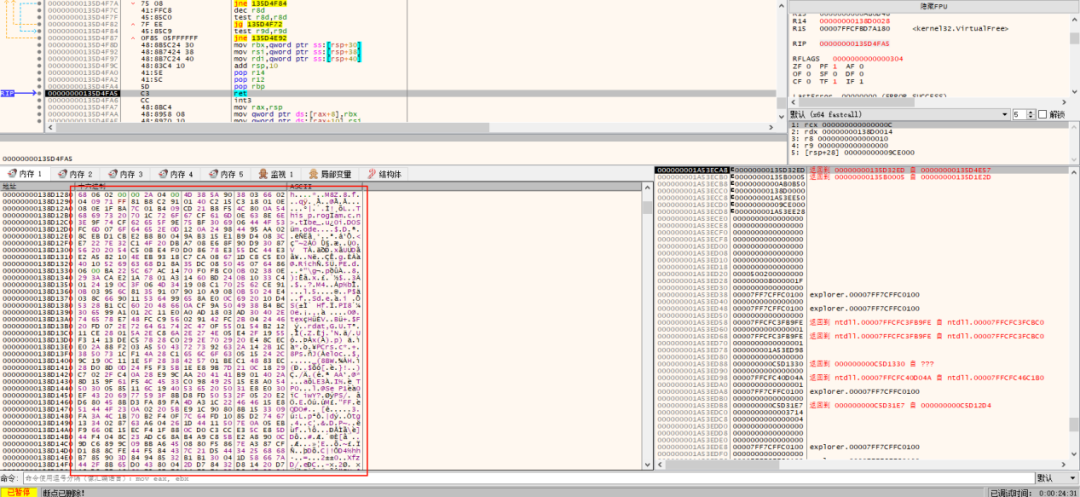Click the 局部变量 locals tab icon
This screenshot has width=1080, height=497.
pos(315,174)
